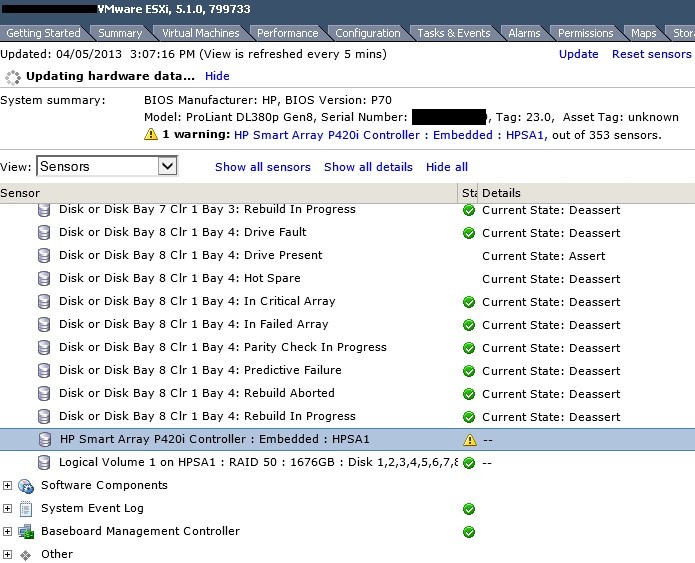The height and width of the screenshot is (563, 695).
Task: Open the View Sensors dropdown
Action: [107, 166]
